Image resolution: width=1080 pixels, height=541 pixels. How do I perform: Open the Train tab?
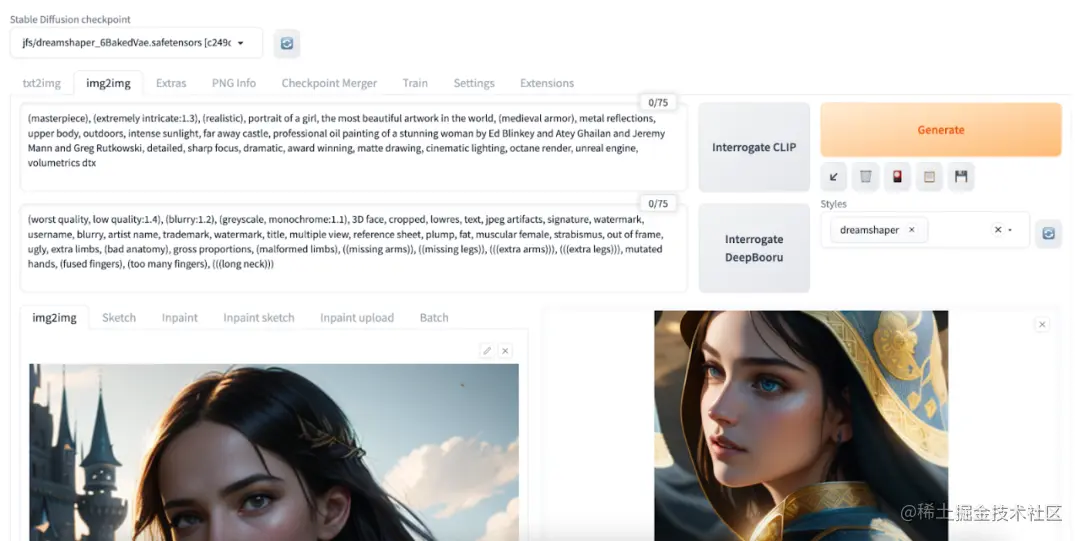coord(415,83)
